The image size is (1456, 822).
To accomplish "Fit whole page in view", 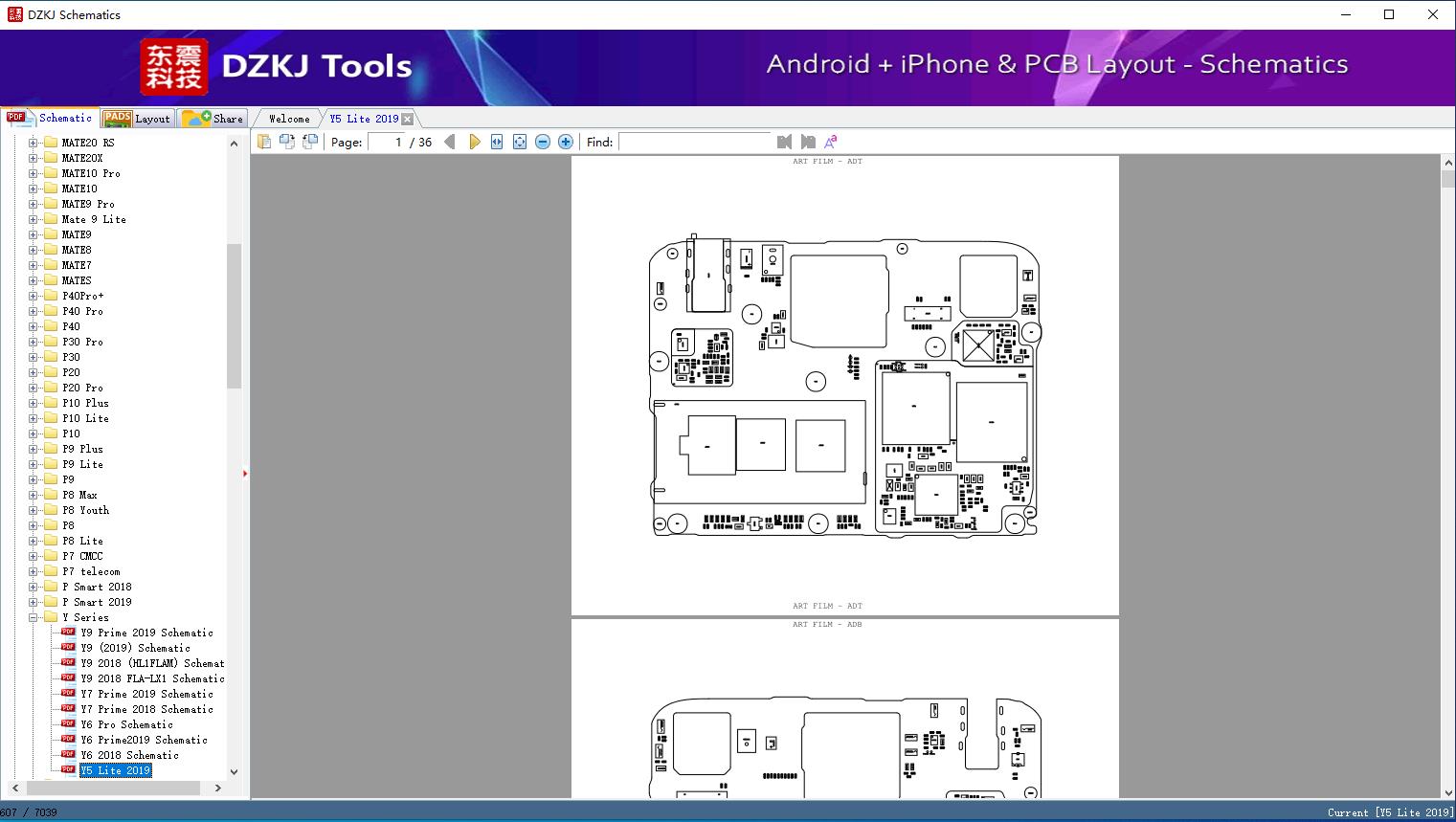I will pos(520,142).
